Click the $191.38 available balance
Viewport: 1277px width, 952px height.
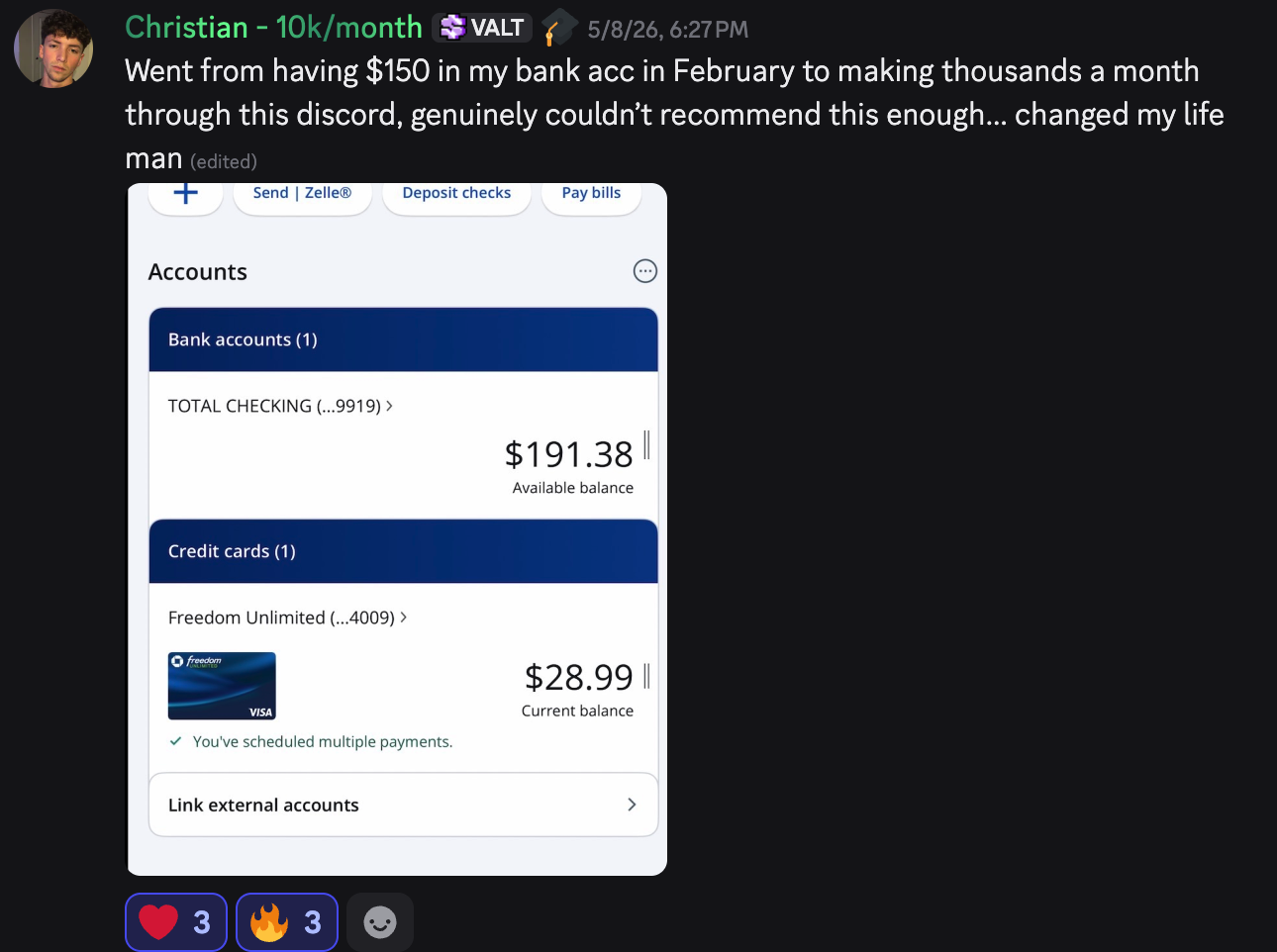click(x=568, y=454)
